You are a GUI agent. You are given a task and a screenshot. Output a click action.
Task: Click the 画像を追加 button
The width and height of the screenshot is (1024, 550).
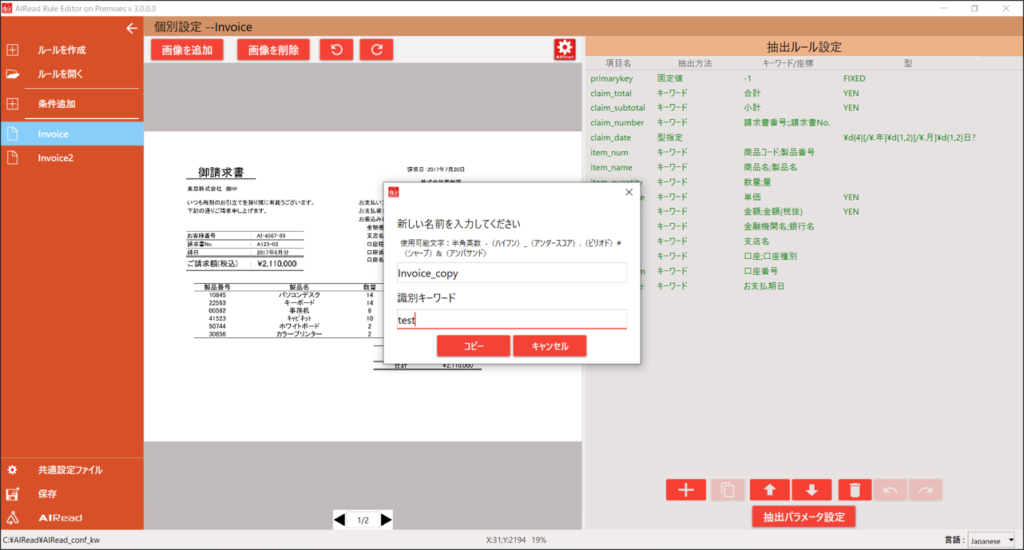pos(187,50)
